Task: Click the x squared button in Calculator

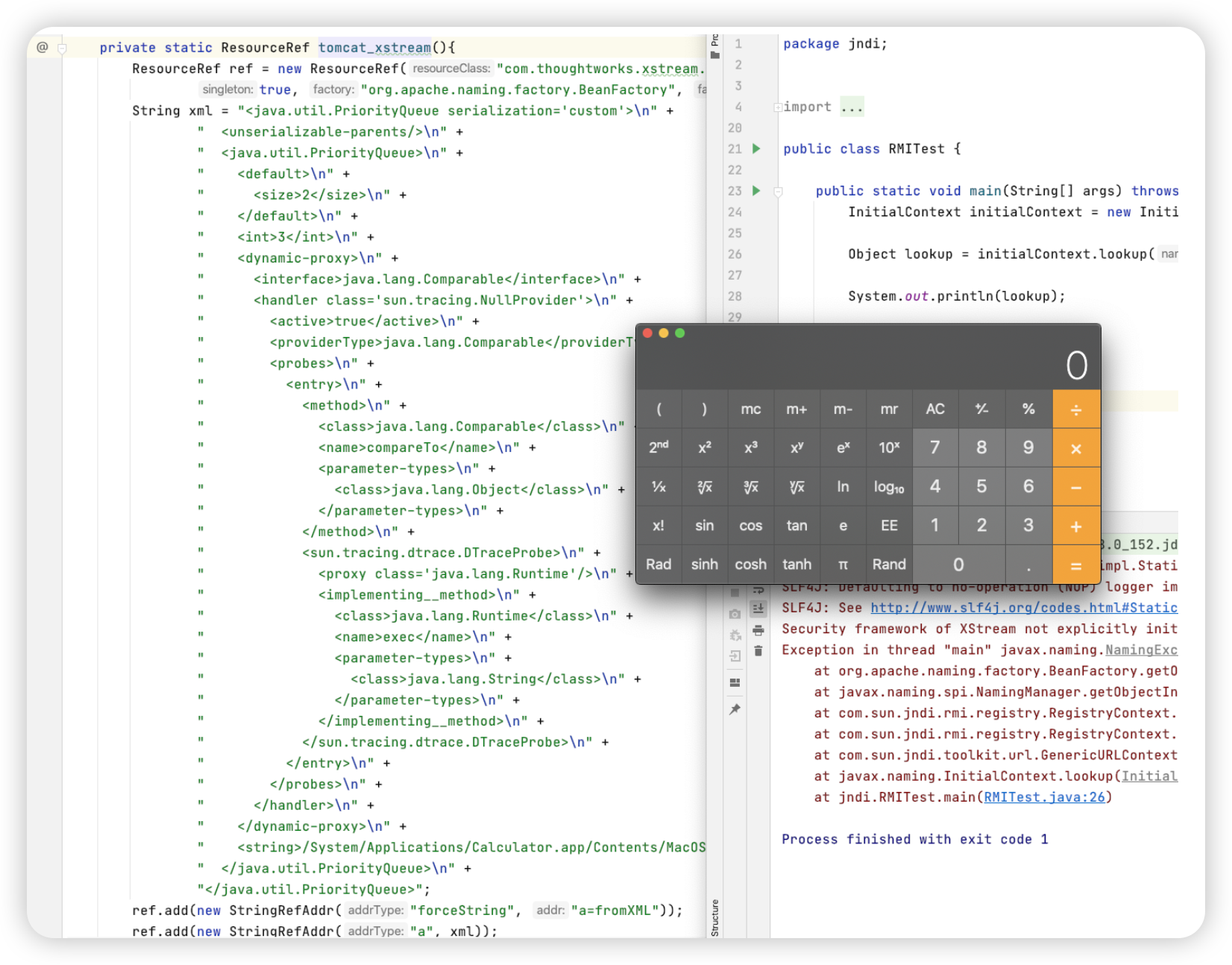Action: [x=705, y=447]
